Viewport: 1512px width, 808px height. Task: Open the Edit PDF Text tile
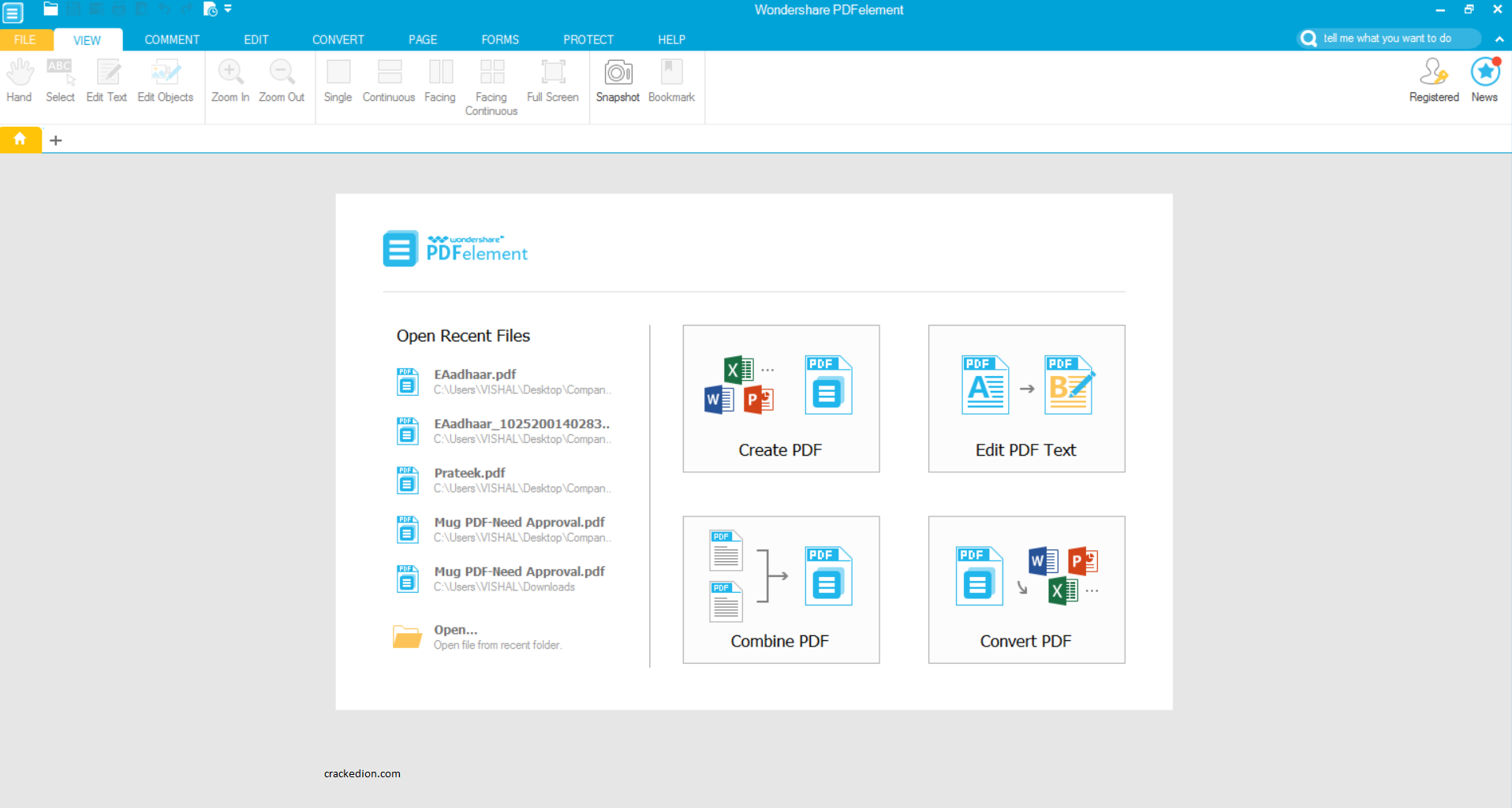tap(1026, 399)
